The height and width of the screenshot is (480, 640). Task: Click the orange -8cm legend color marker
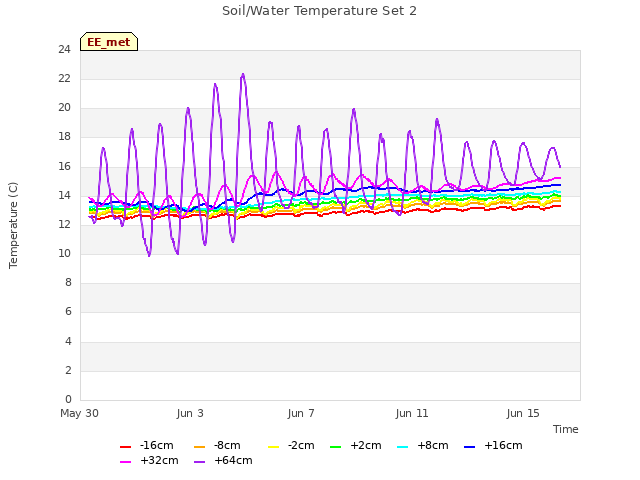click(x=200, y=447)
